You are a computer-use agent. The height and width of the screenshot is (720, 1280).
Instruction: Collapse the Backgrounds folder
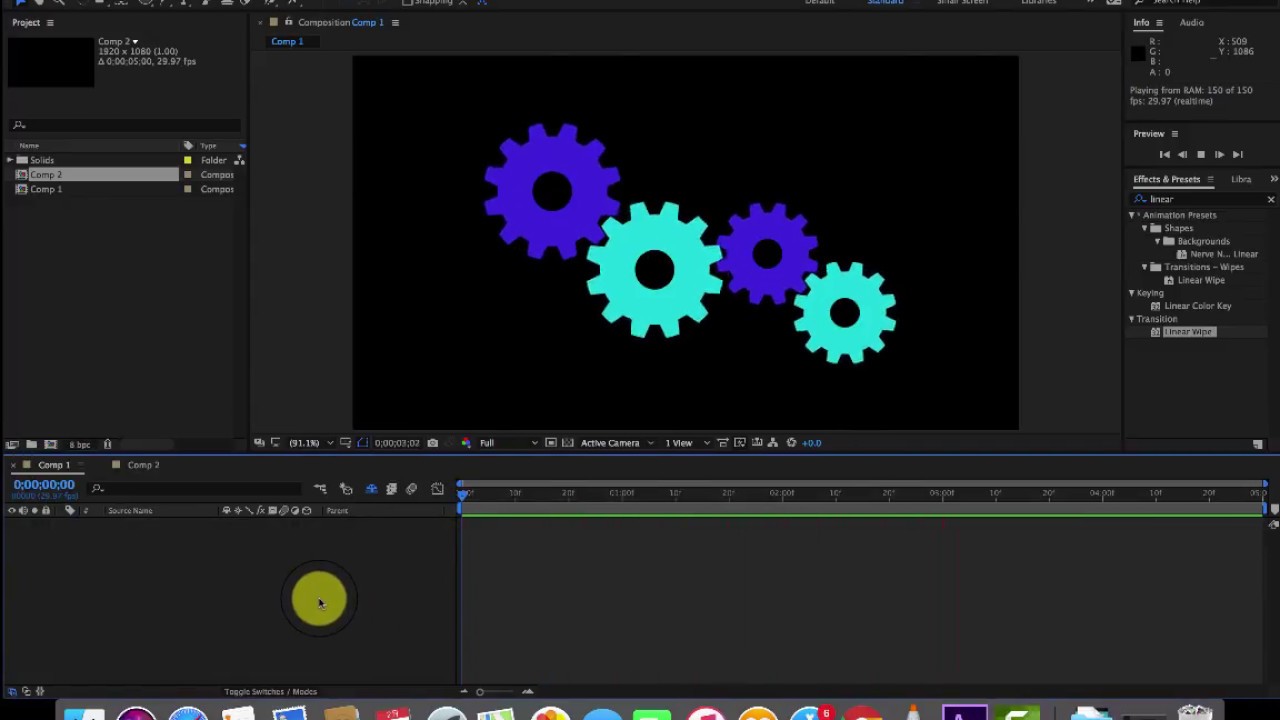(1157, 241)
